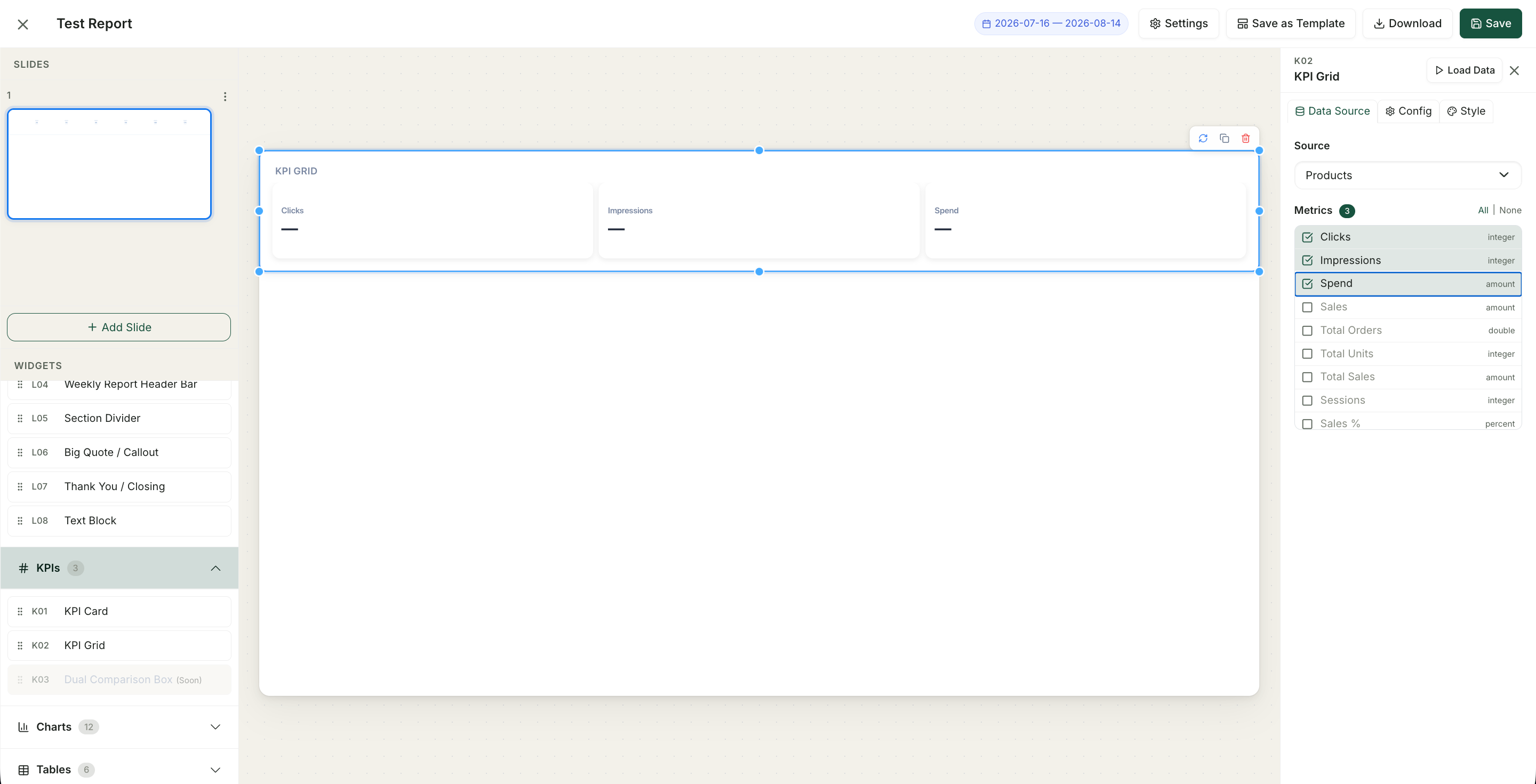Open the Style tab
Image resolution: width=1536 pixels, height=784 pixels.
1466,111
